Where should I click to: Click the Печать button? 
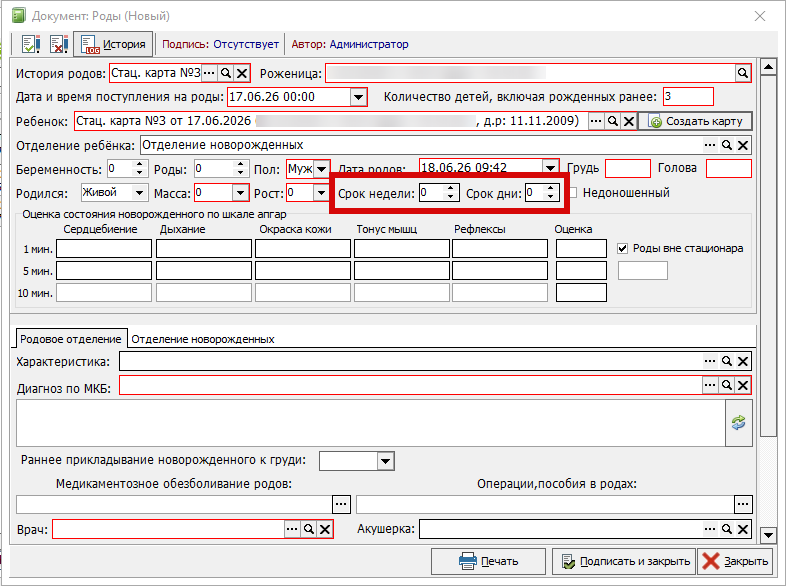(x=488, y=561)
